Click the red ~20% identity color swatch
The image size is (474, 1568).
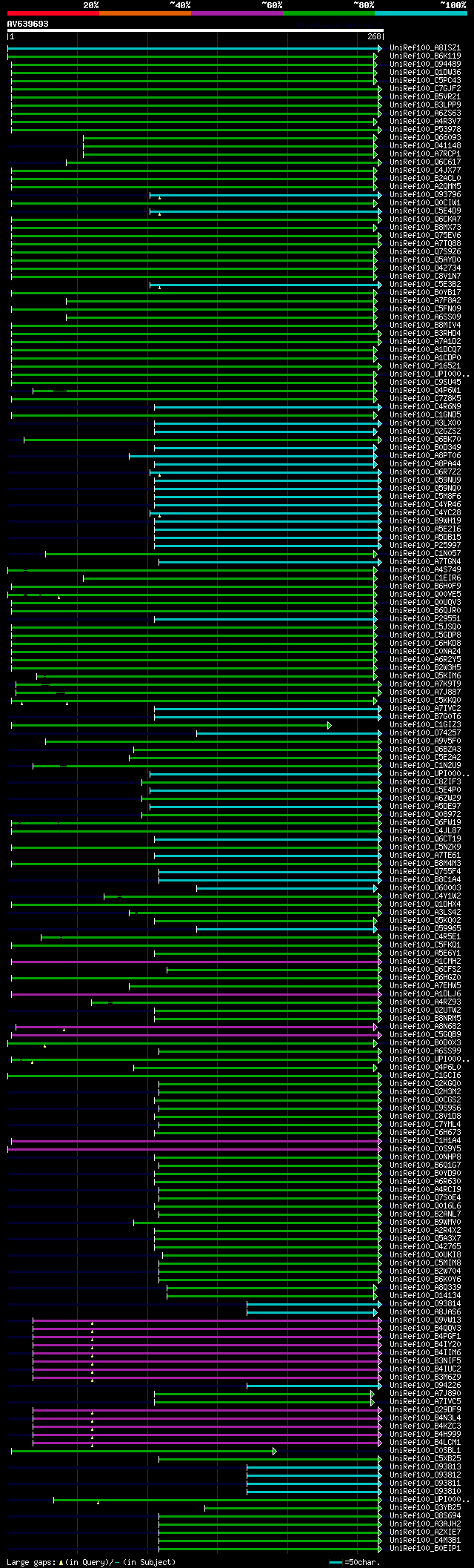(53, 13)
